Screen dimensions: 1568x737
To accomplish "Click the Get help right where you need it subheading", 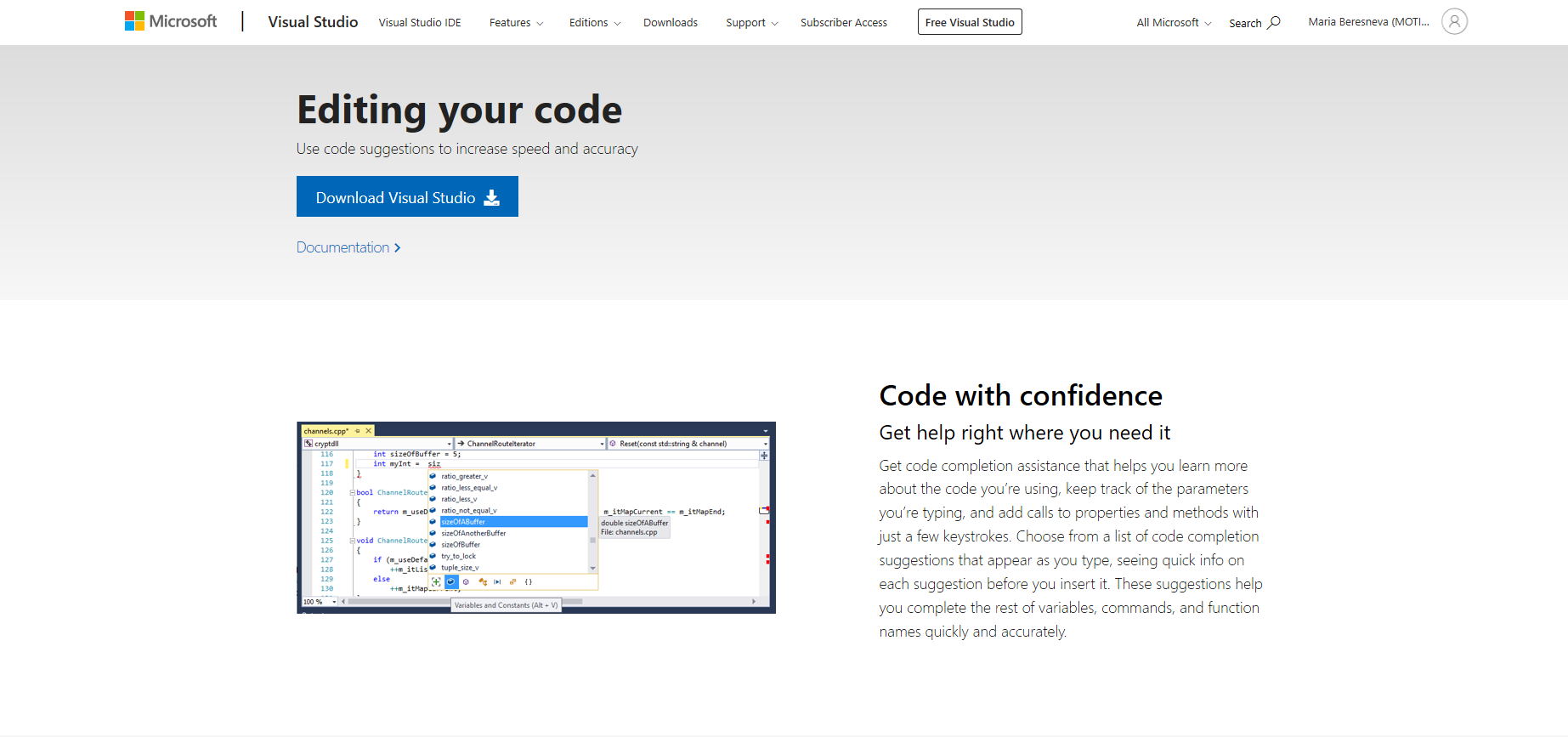I will pos(1024,433).
